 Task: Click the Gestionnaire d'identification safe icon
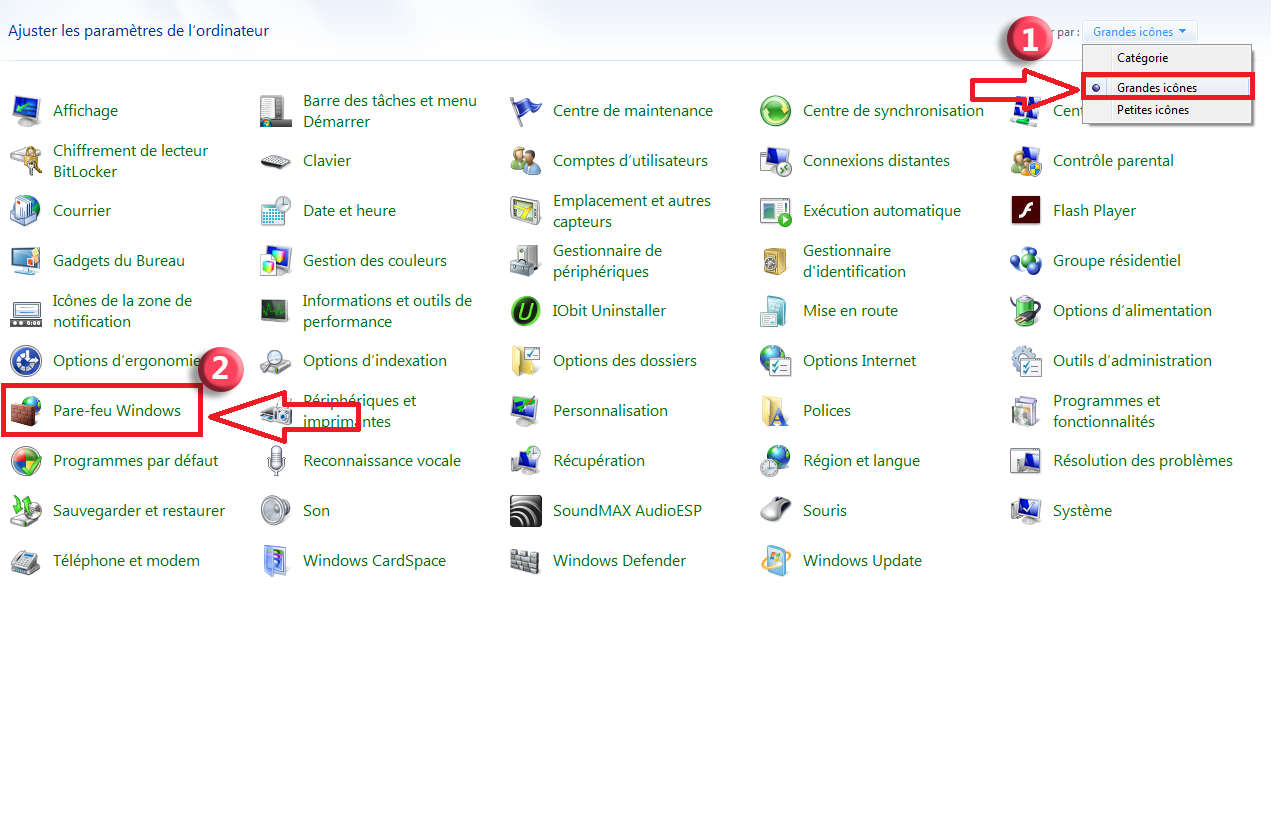coord(775,260)
